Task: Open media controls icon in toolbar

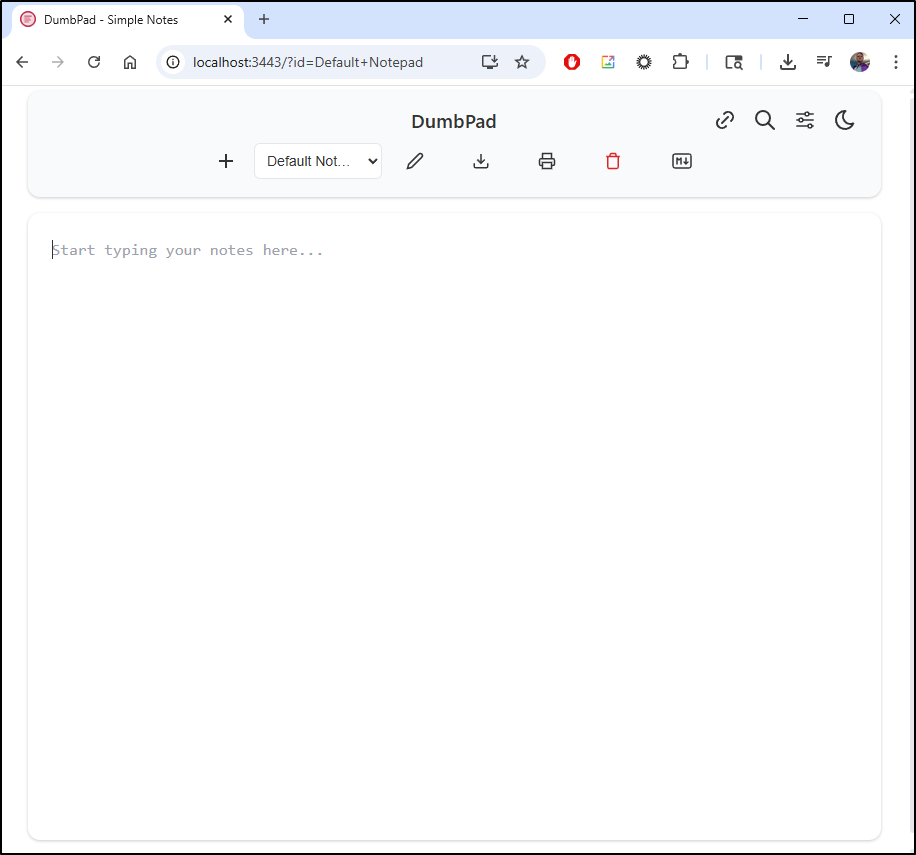Action: pyautogui.click(x=824, y=62)
